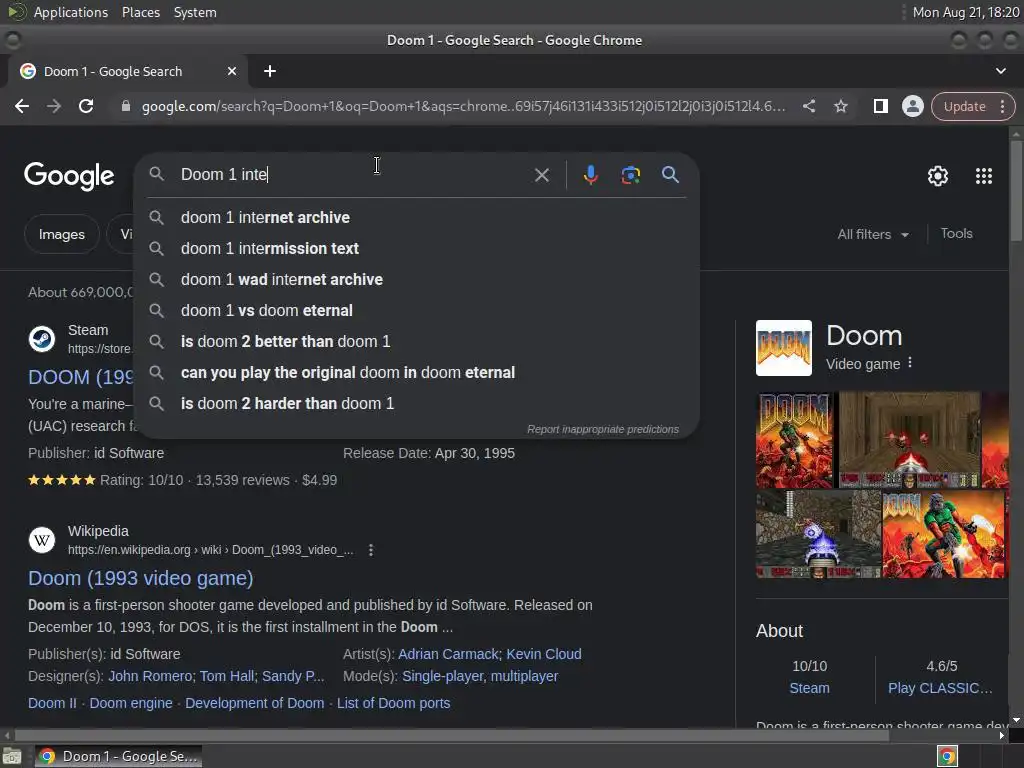Open more options beside Video game label
Viewport: 1024px width, 768px height.
pos(910,363)
